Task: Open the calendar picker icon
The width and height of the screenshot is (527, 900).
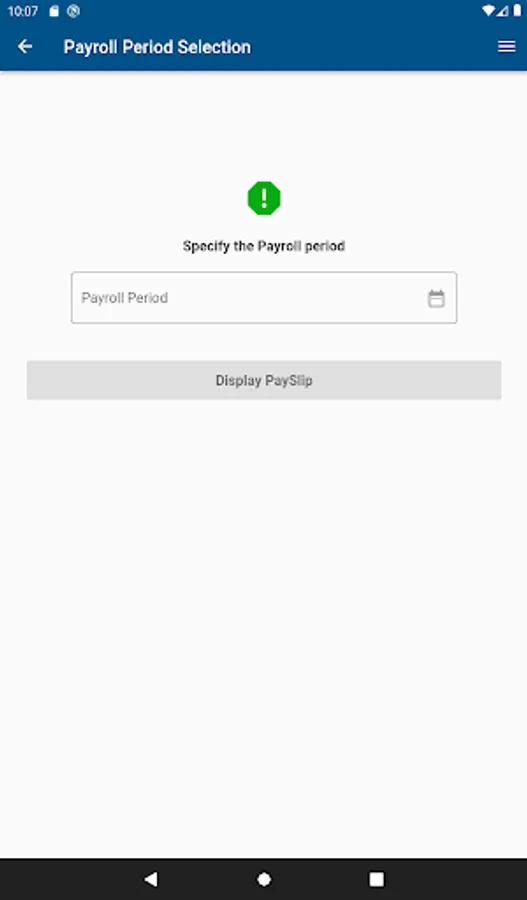Action: click(436, 298)
